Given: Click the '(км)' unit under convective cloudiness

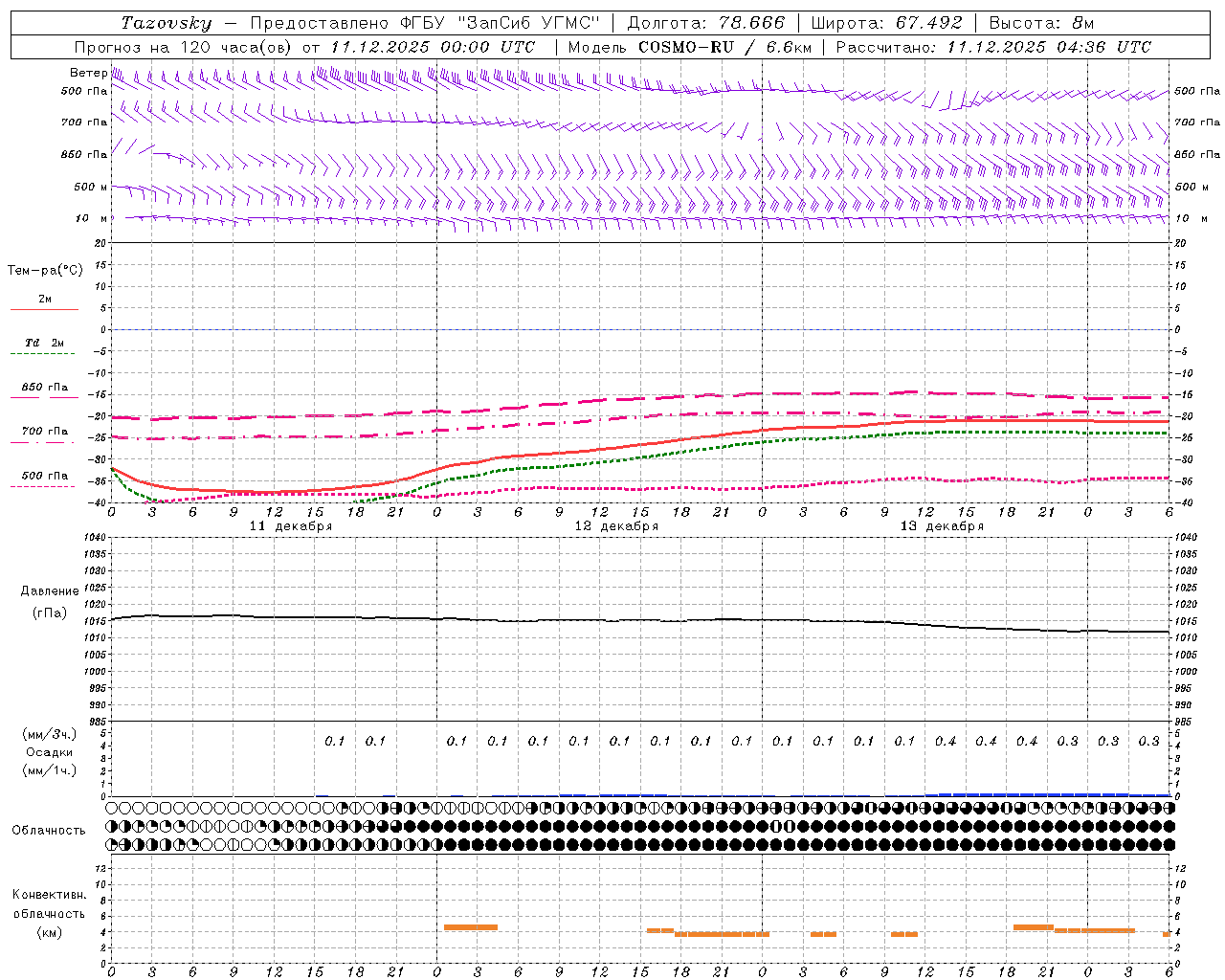Looking at the screenshot, I should (x=49, y=932).
